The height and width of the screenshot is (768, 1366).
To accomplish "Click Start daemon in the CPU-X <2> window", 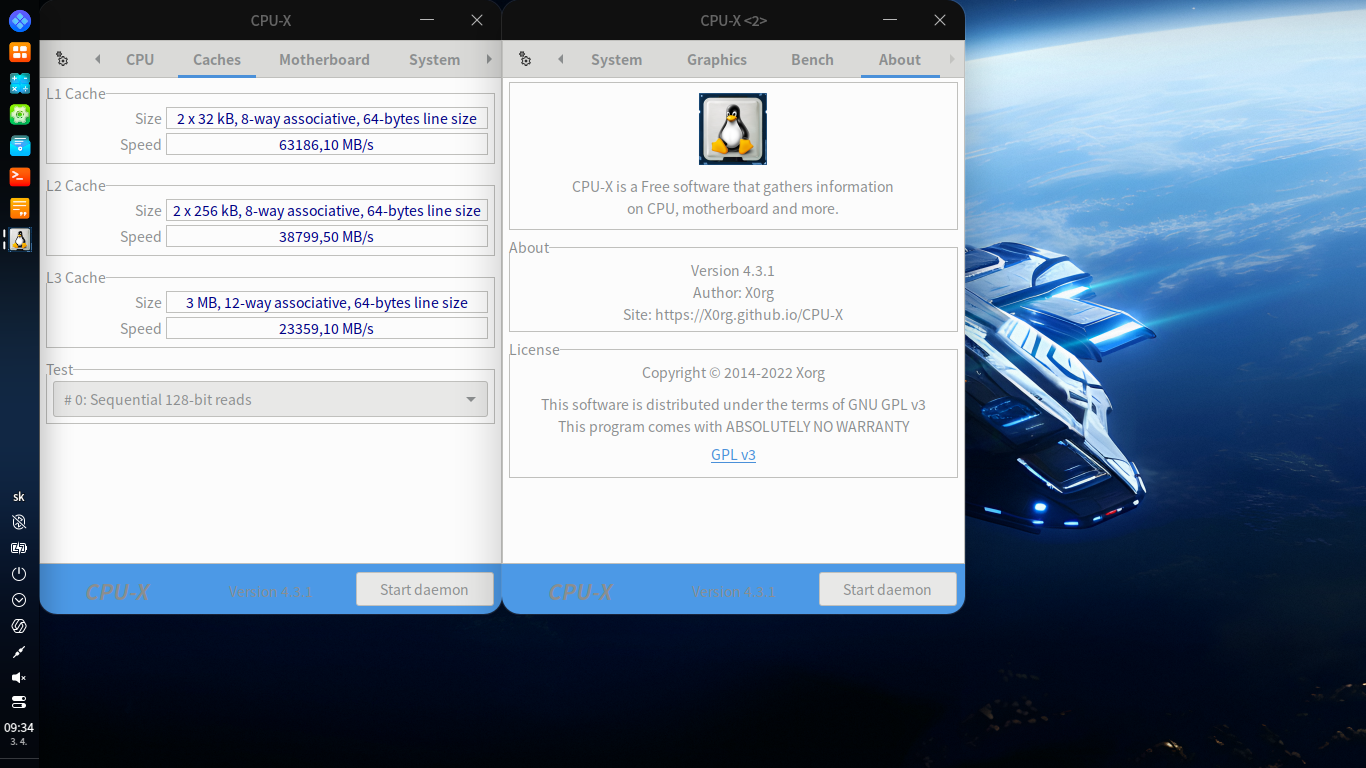I will 888,589.
